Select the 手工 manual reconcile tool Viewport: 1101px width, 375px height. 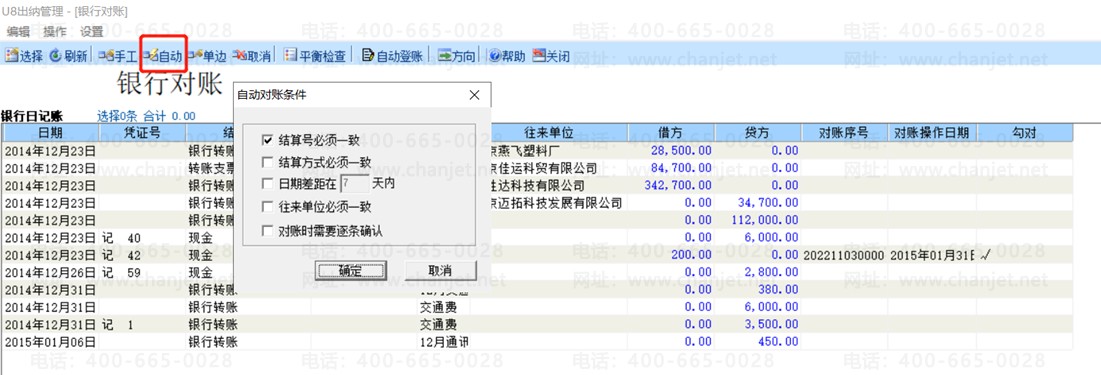pyautogui.click(x=117, y=56)
